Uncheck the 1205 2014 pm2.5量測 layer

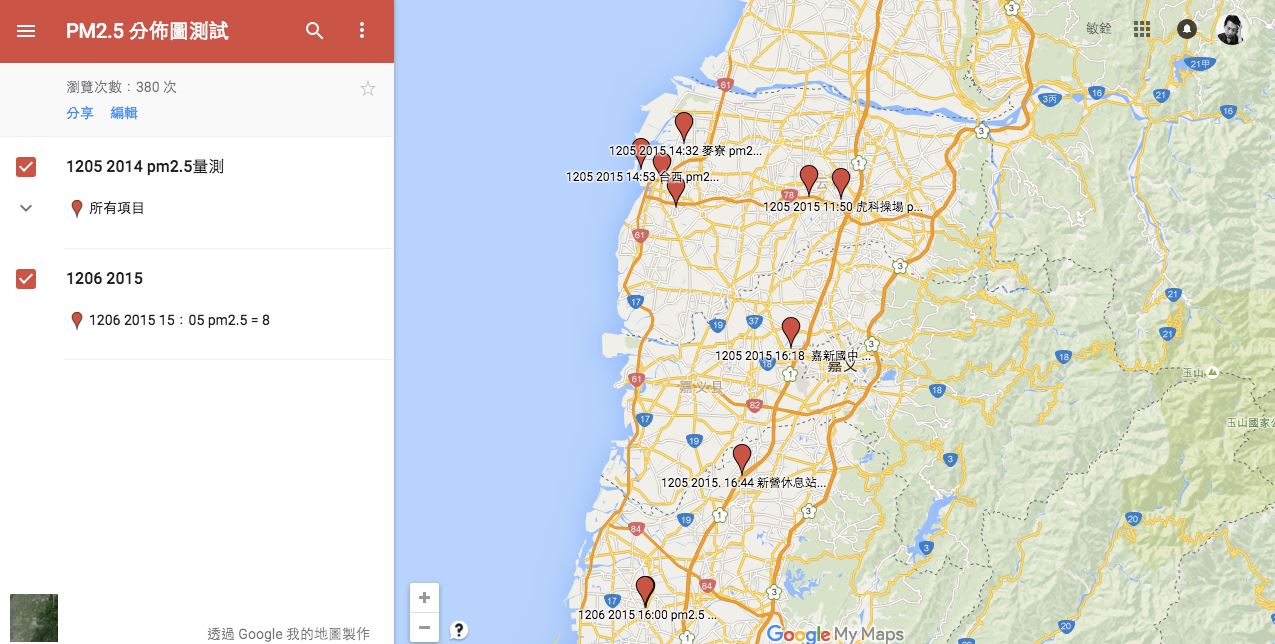pyautogui.click(x=26, y=167)
